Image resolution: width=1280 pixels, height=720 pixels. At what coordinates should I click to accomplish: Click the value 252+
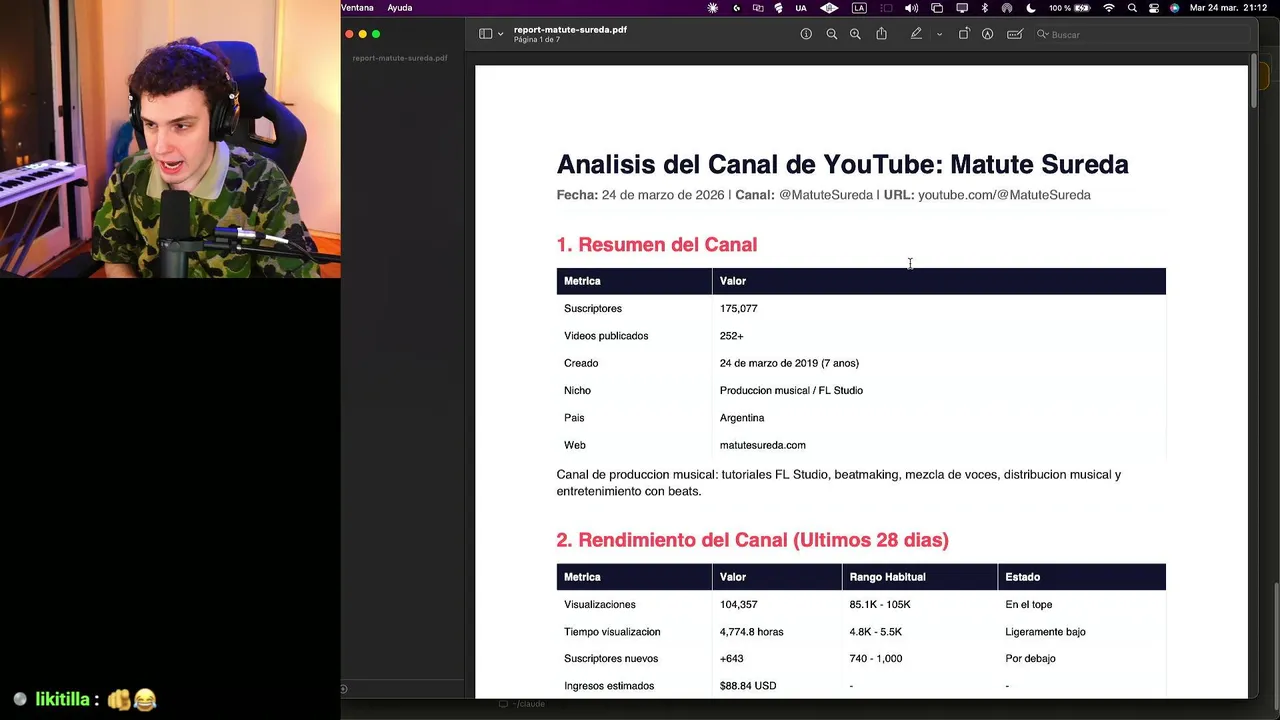click(x=731, y=336)
